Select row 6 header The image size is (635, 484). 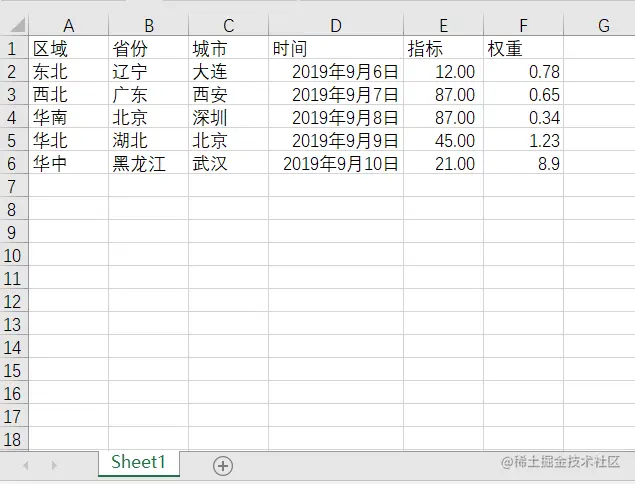[12, 164]
